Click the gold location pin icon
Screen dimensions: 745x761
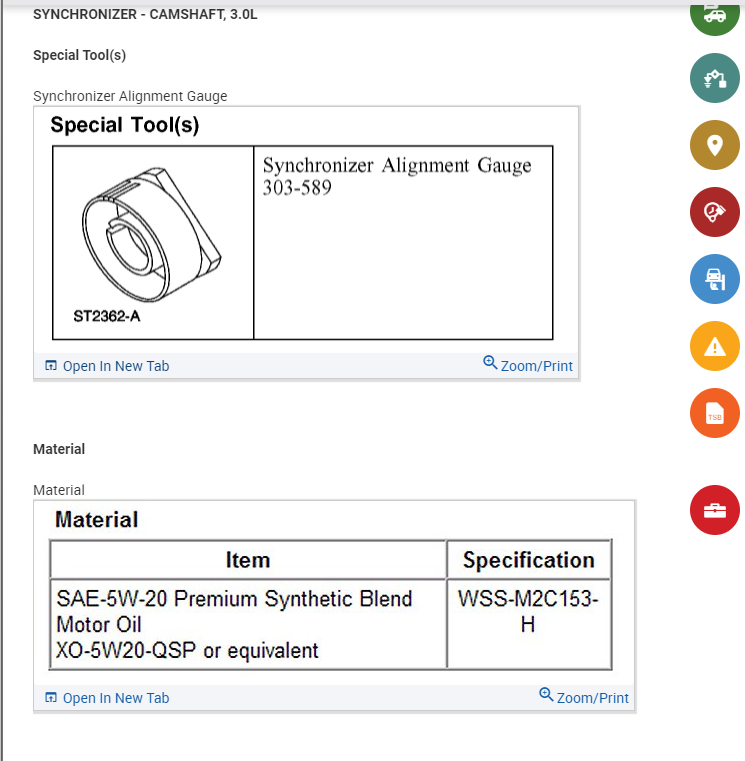click(714, 145)
